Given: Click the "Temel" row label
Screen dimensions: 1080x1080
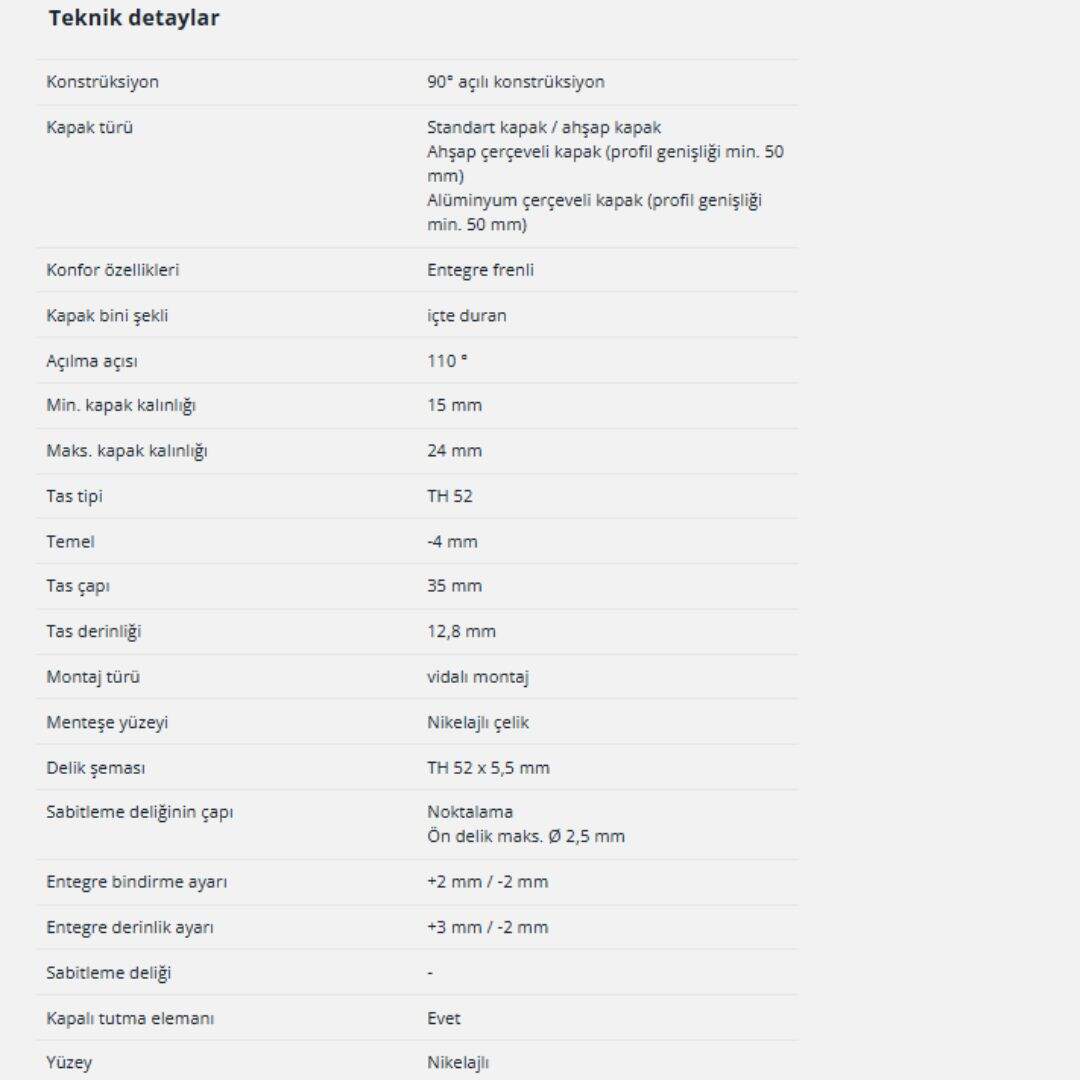Looking at the screenshot, I should (70, 542).
